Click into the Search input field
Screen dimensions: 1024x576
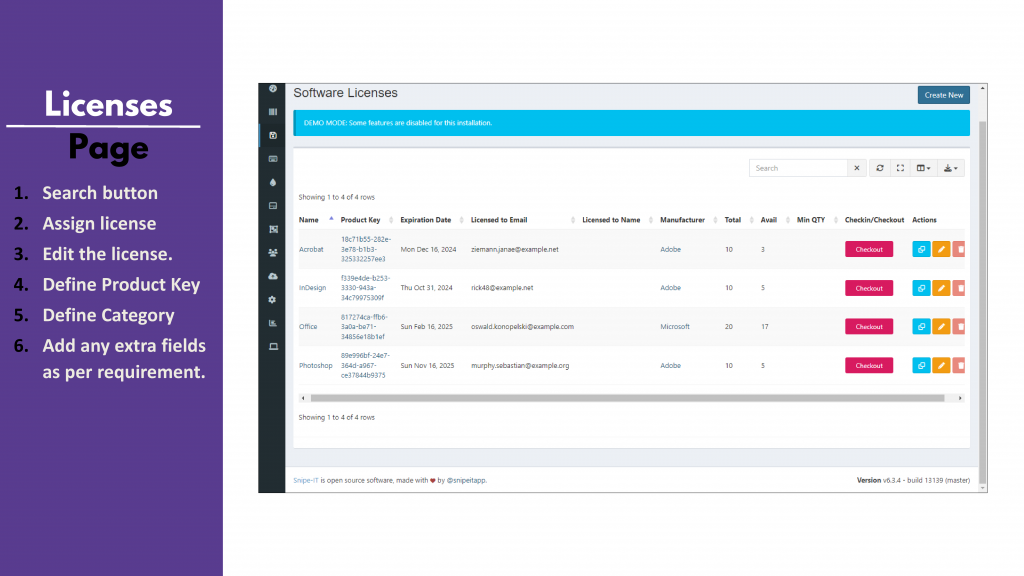[799, 168]
